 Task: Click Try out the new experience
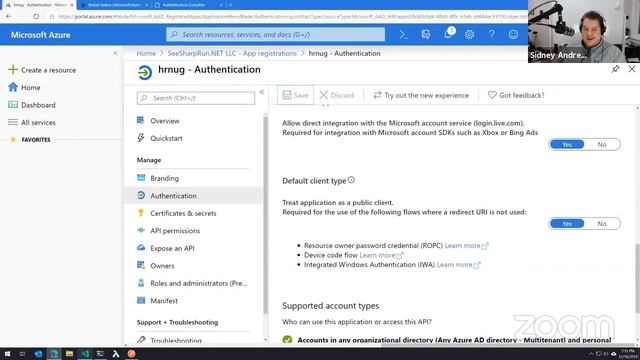coord(421,95)
